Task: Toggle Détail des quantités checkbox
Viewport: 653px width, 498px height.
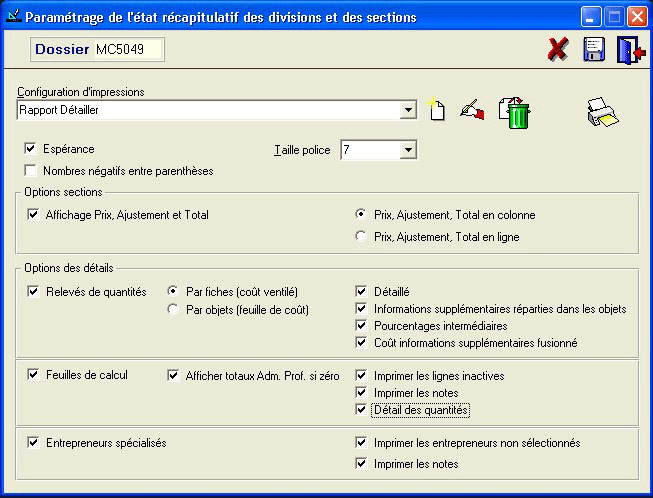Action: [362, 410]
